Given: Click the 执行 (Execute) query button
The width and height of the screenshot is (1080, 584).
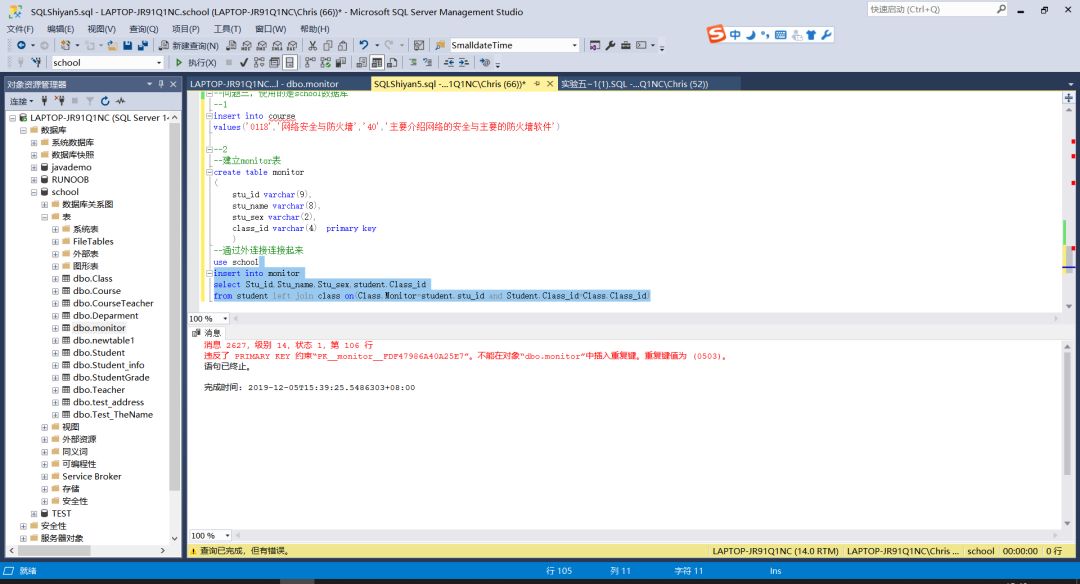Looking at the screenshot, I should click(x=196, y=63).
